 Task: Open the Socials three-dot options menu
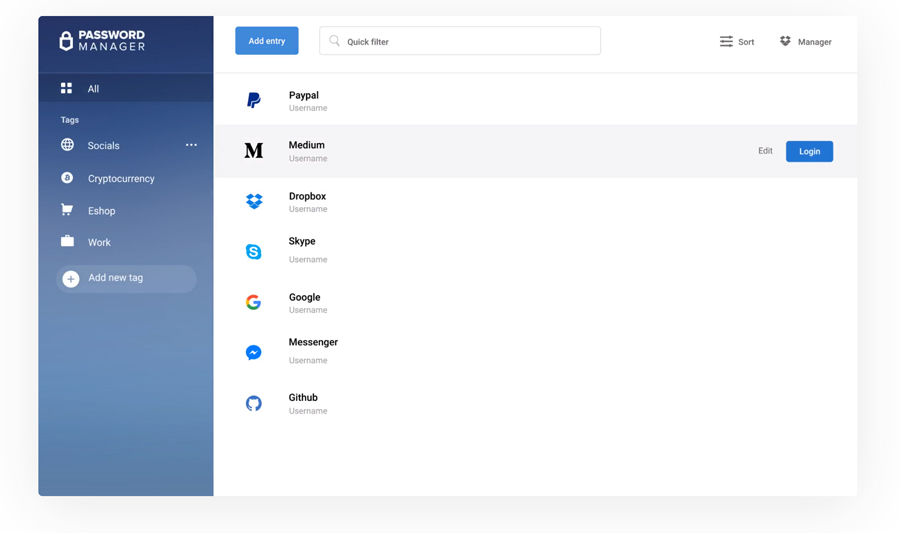click(191, 145)
